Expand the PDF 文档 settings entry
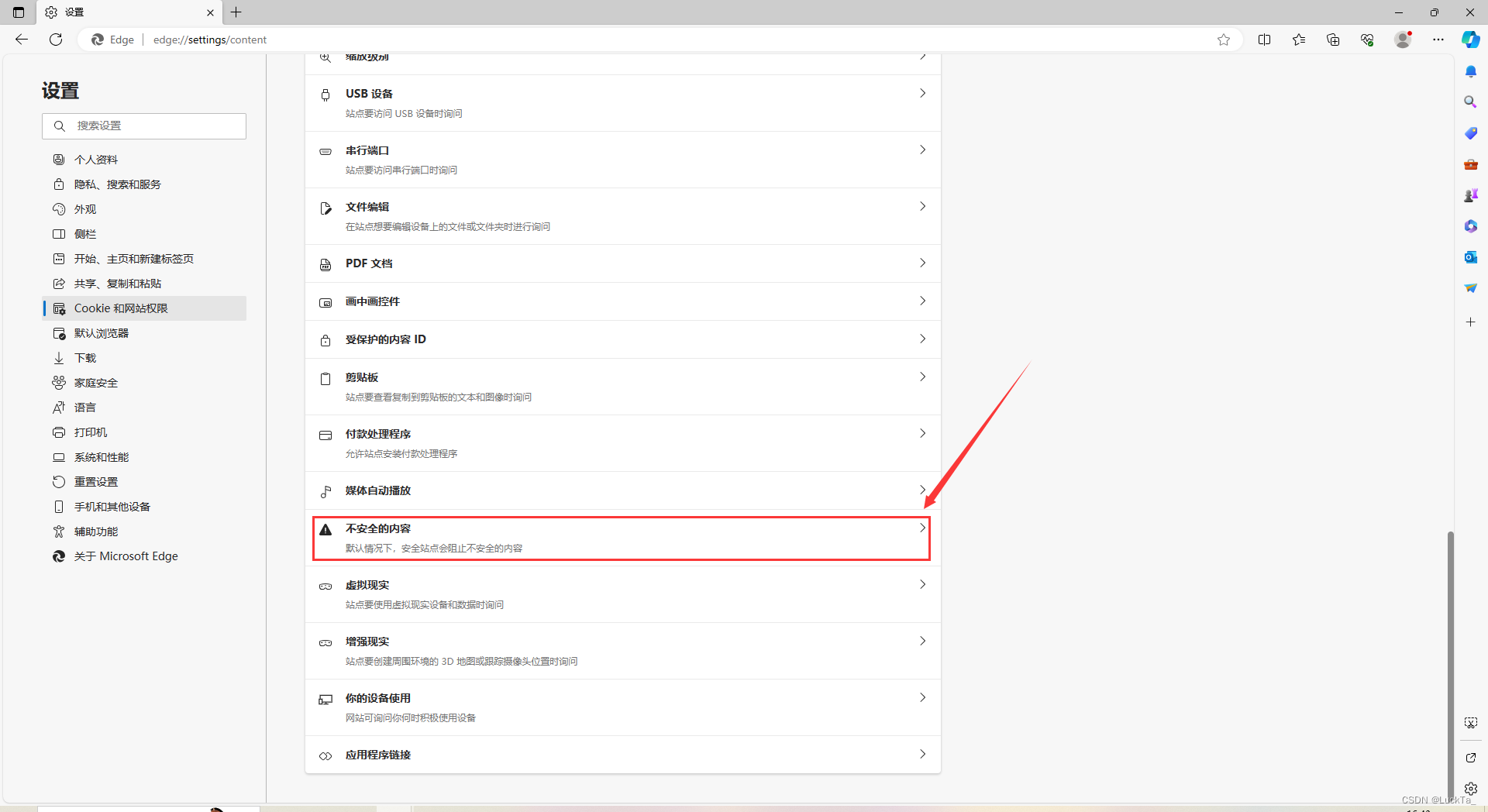This screenshot has height=812, width=1488. (622, 263)
